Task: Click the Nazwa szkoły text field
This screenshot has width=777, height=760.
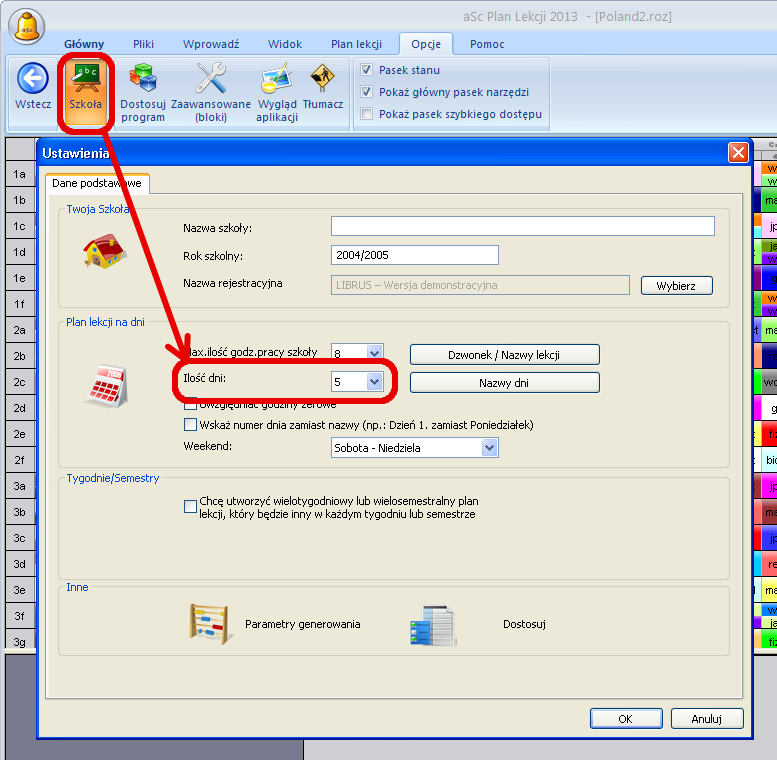Action: 522,226
